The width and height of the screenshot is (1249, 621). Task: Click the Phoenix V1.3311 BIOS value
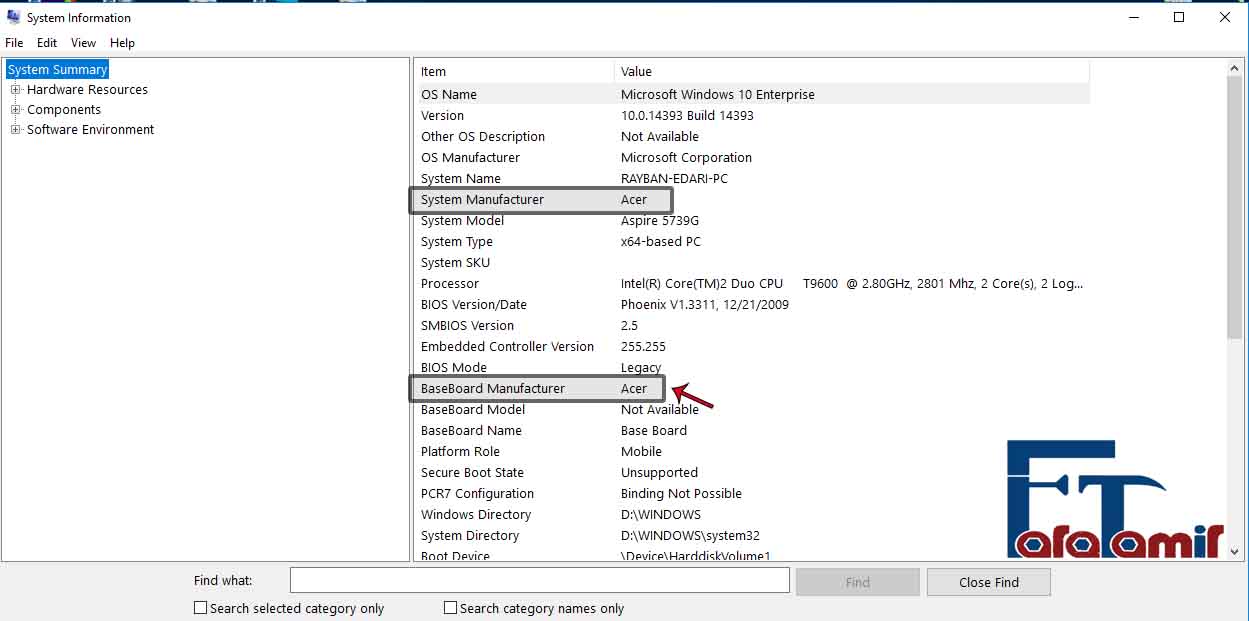click(x=705, y=304)
